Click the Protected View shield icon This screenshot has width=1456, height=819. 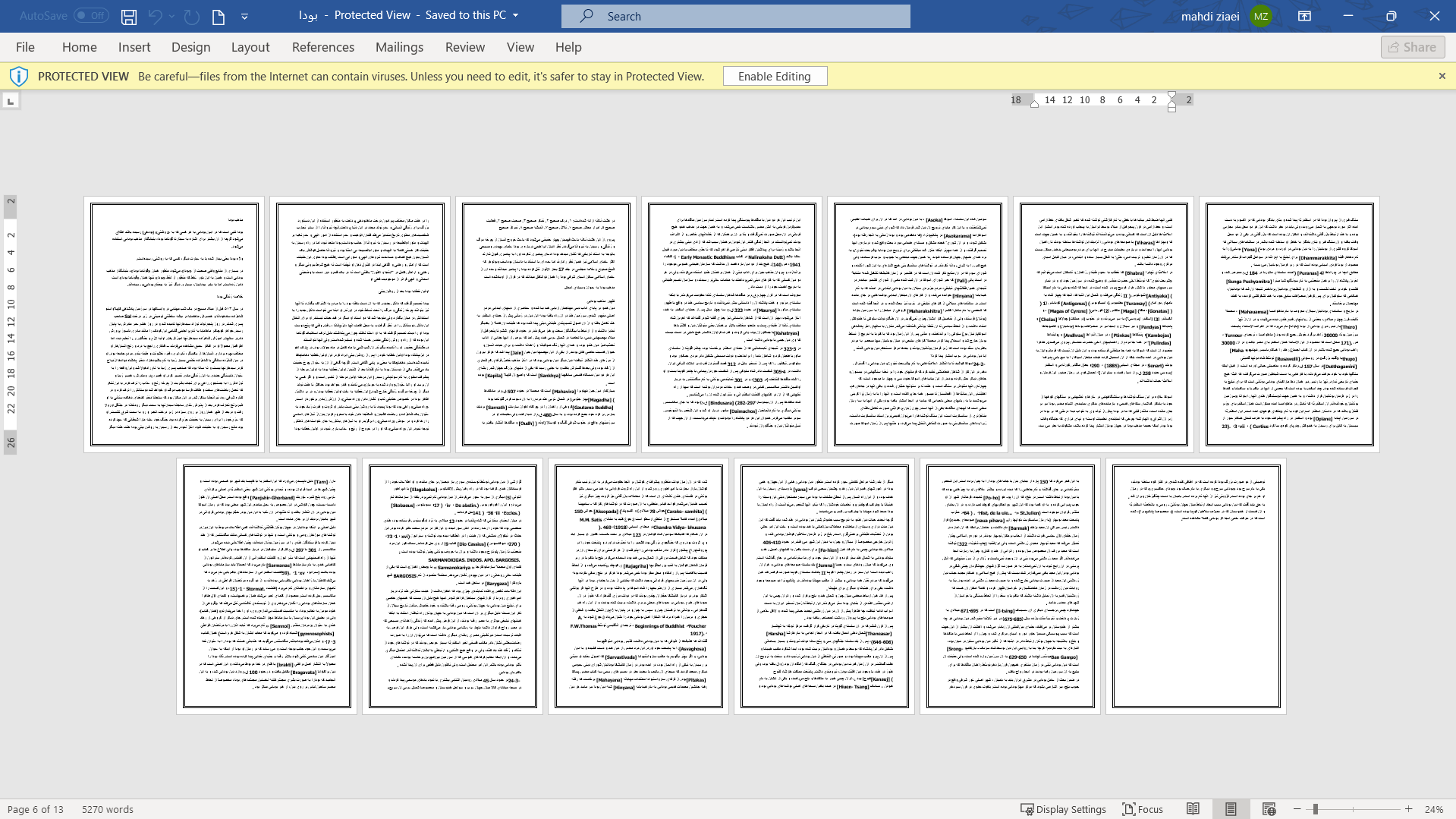tap(19, 76)
